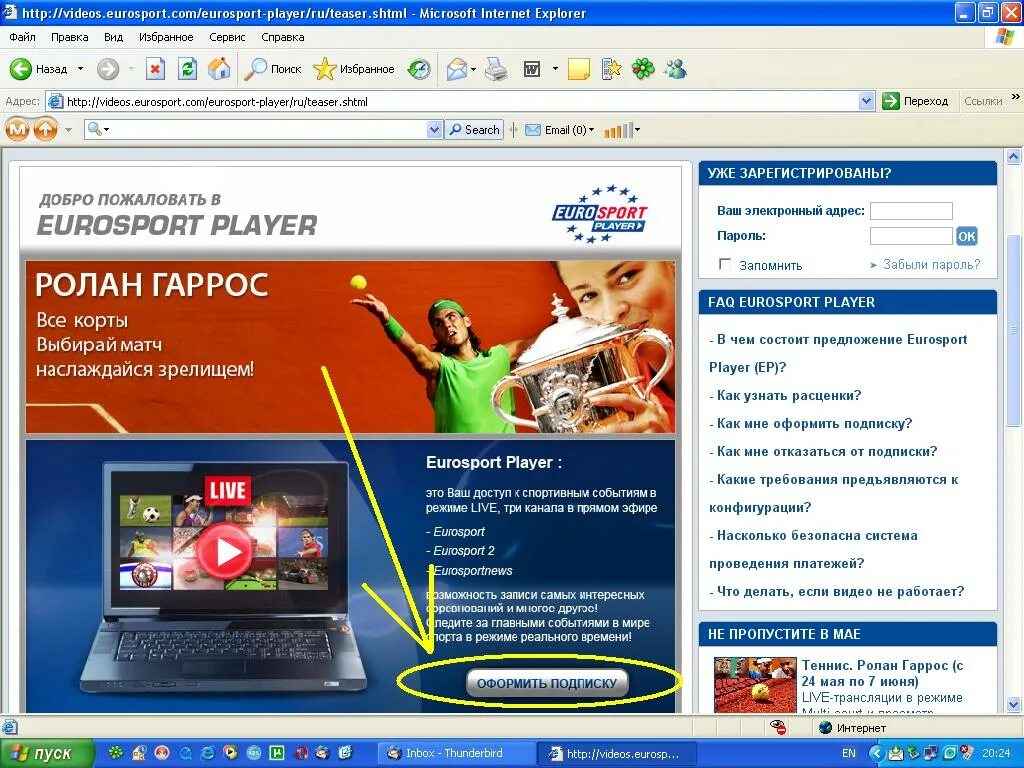This screenshot has width=1024, height=768.
Task: Click inside the toolbar search text box
Action: coord(268,130)
